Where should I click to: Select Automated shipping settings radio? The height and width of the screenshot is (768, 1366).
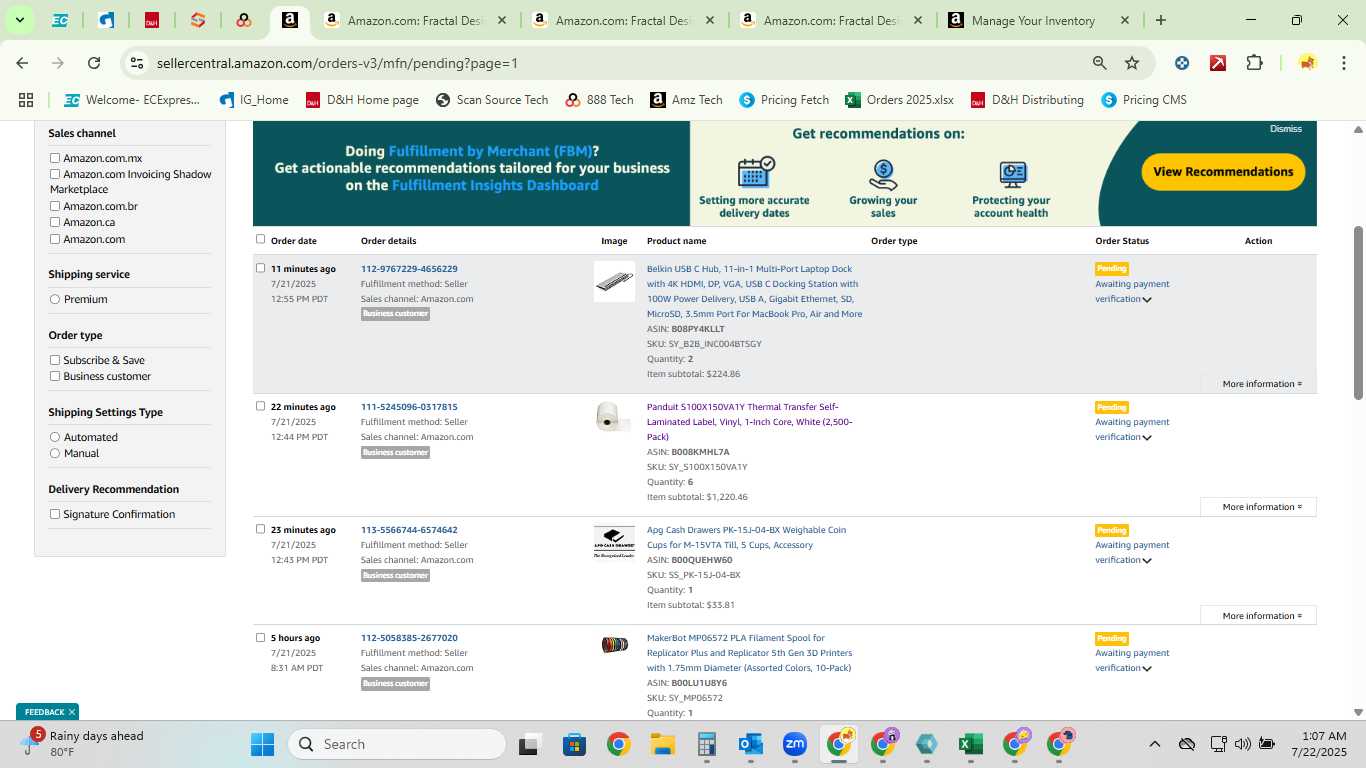click(x=55, y=437)
